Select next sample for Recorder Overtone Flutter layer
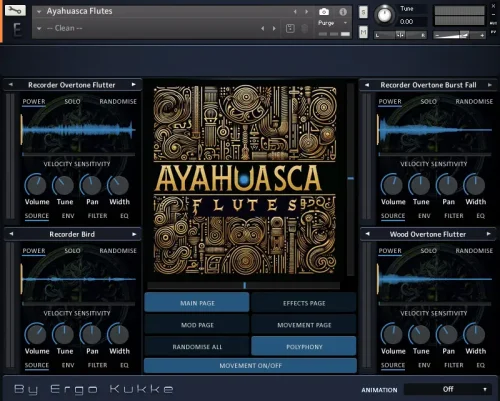500x401 pixels. click(x=134, y=85)
